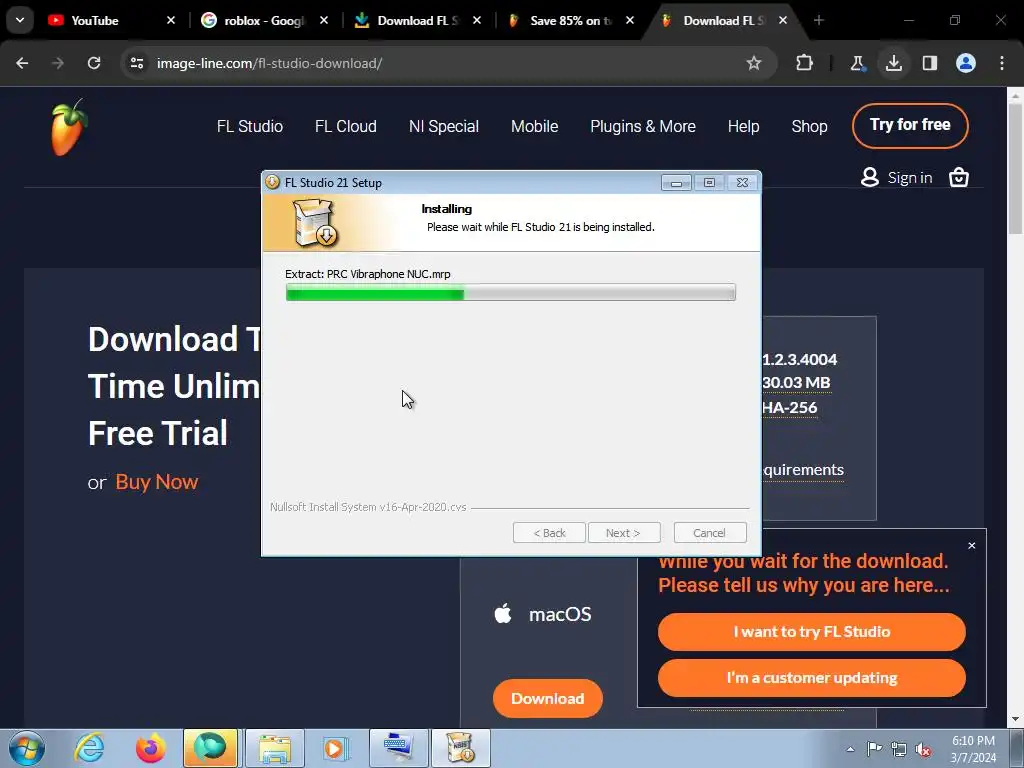Close the YouTube tab
This screenshot has width=1024, height=768.
point(170,20)
